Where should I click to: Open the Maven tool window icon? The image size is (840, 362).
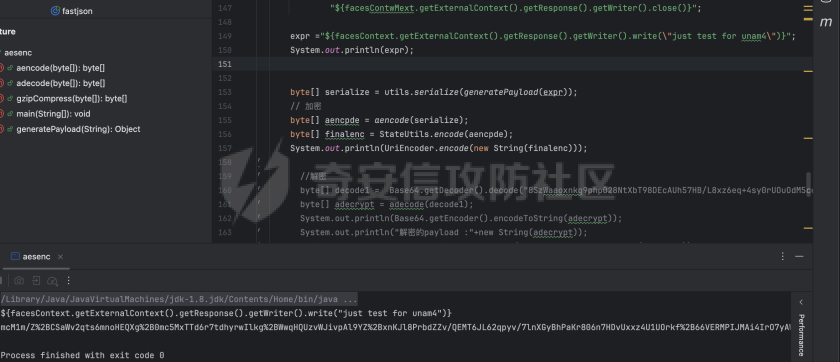[x=826, y=21]
